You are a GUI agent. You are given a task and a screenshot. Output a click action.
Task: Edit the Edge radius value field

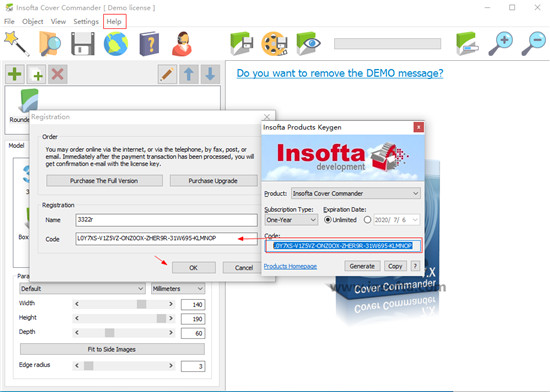pos(193,366)
